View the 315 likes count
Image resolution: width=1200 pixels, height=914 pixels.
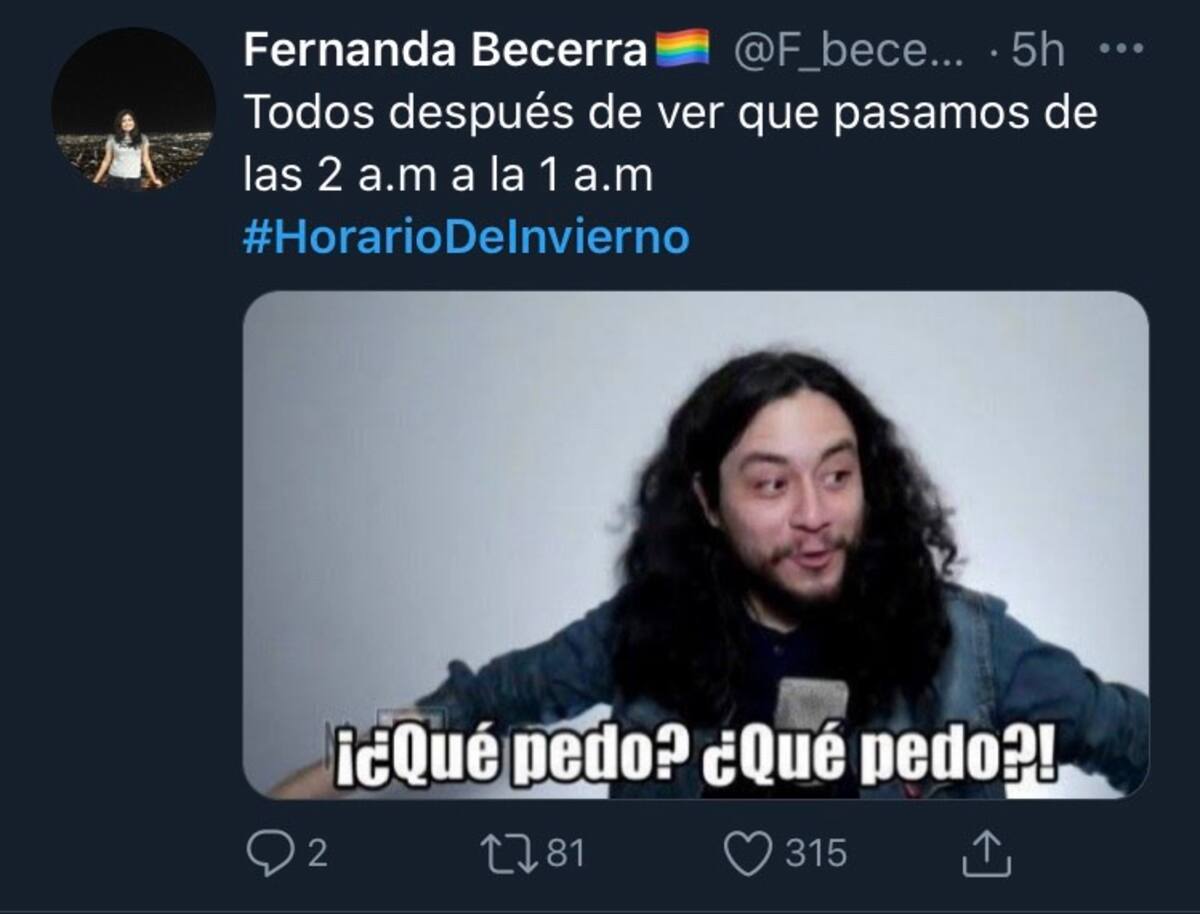tap(816, 854)
